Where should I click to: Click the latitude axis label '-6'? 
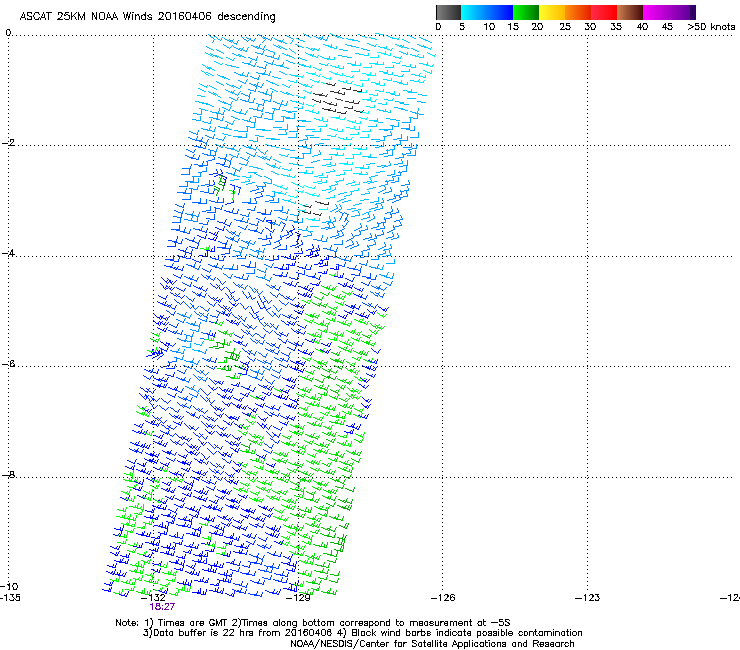point(8,363)
